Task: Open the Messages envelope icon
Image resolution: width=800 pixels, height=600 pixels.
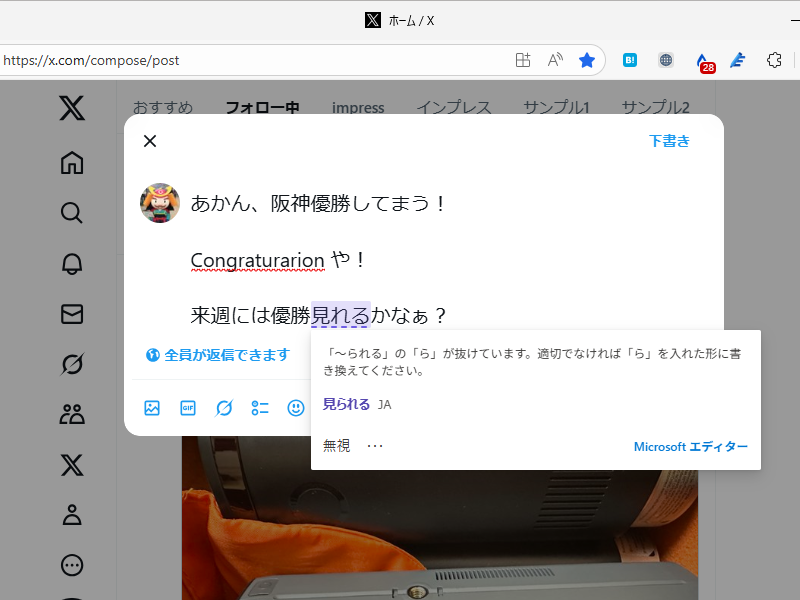Action: click(71, 314)
